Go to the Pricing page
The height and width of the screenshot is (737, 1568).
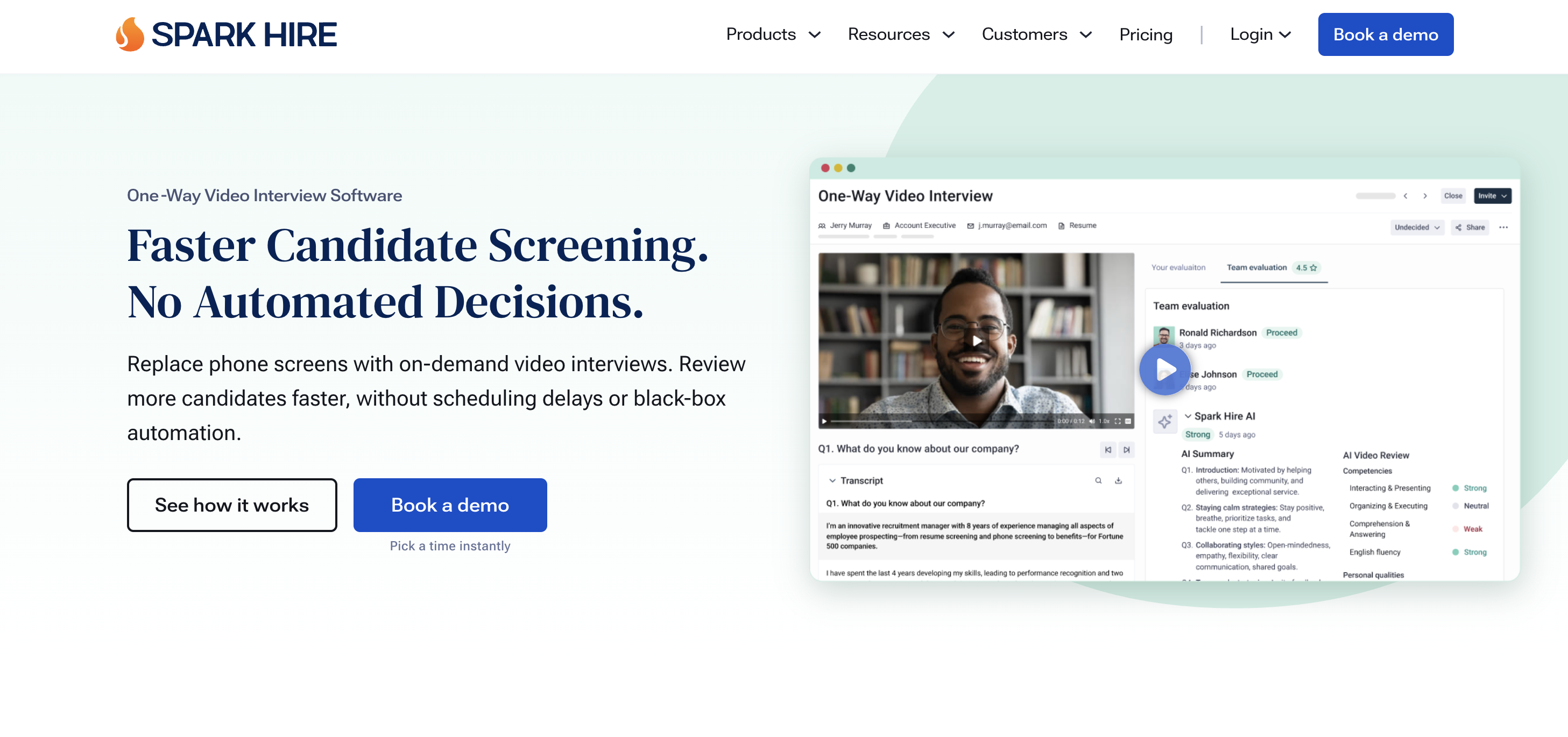pyautogui.click(x=1146, y=34)
